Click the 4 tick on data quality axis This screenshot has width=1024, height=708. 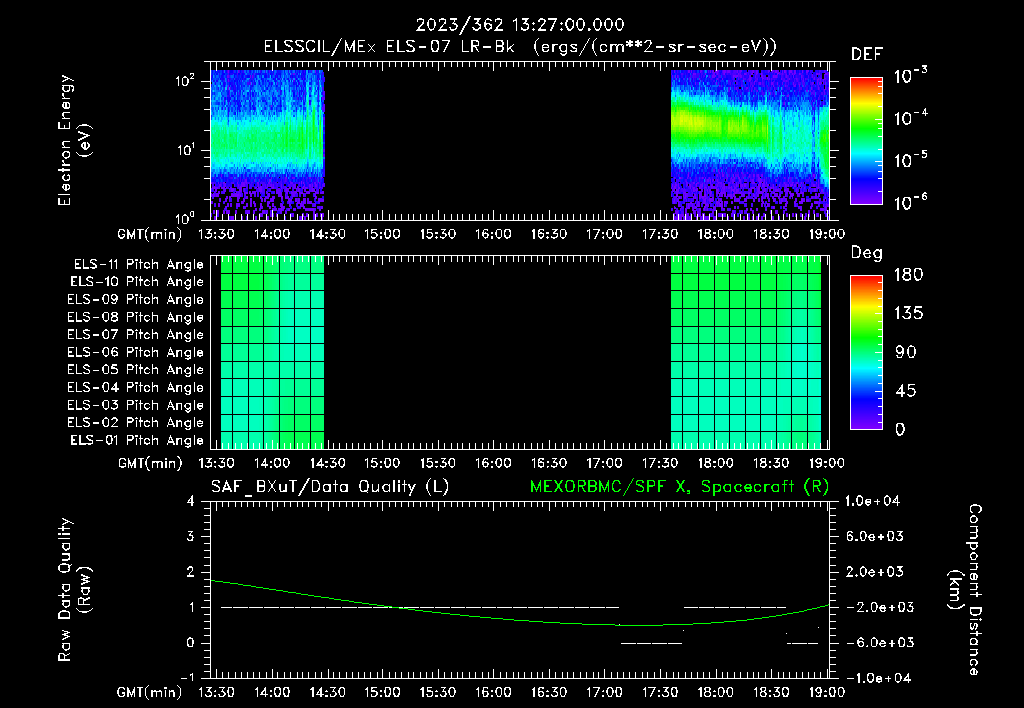pyautogui.click(x=191, y=501)
